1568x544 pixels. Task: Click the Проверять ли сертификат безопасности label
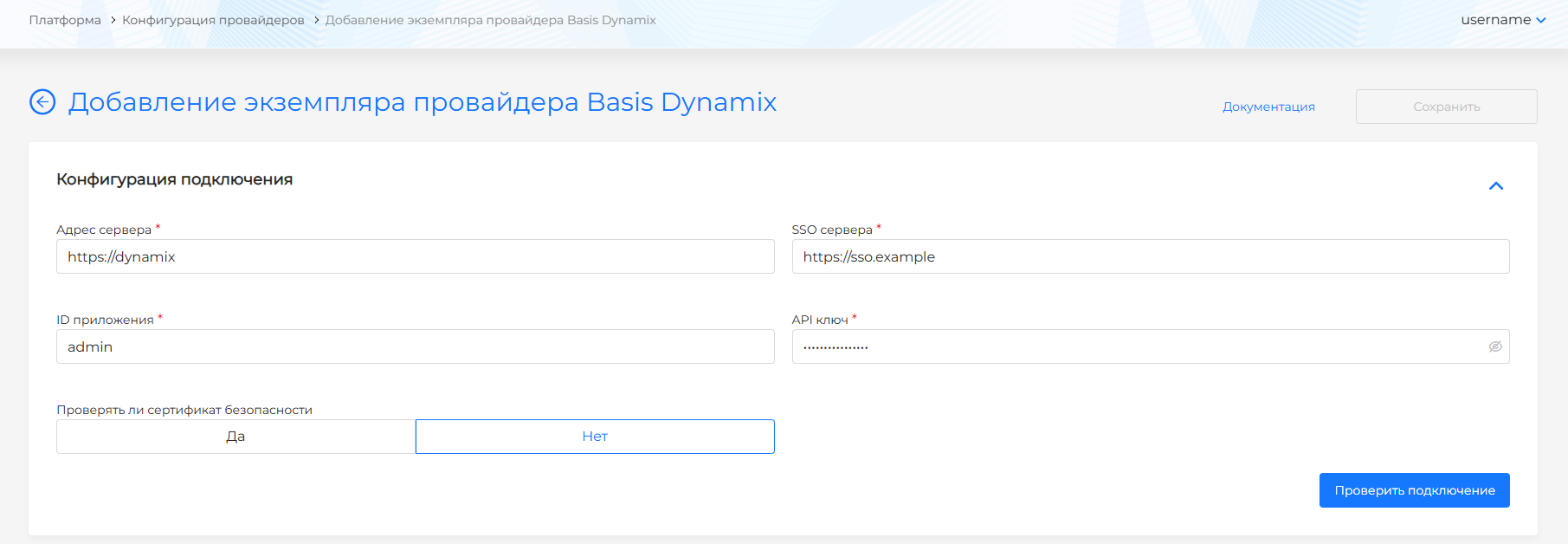coord(184,410)
